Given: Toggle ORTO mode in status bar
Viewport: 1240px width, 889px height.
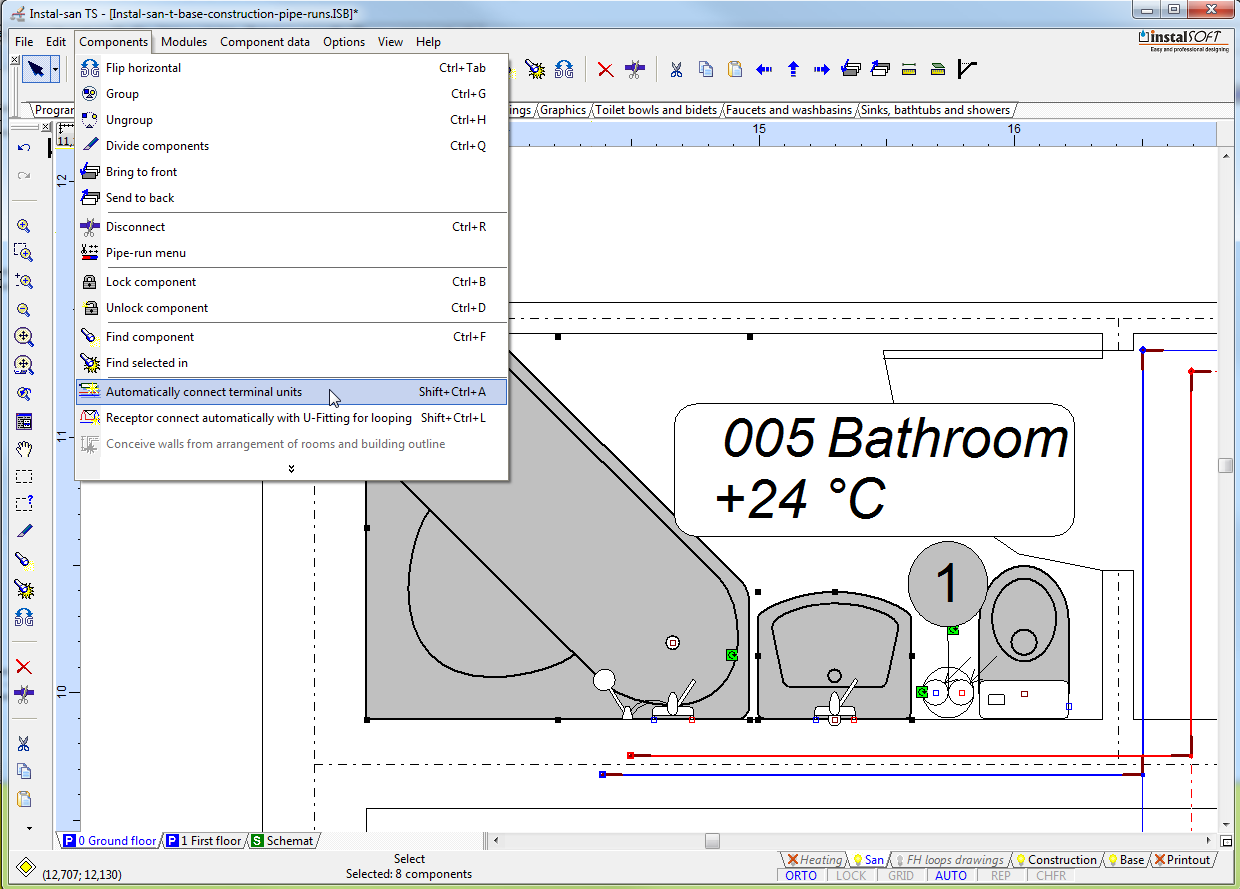Looking at the screenshot, I should coord(801,875).
